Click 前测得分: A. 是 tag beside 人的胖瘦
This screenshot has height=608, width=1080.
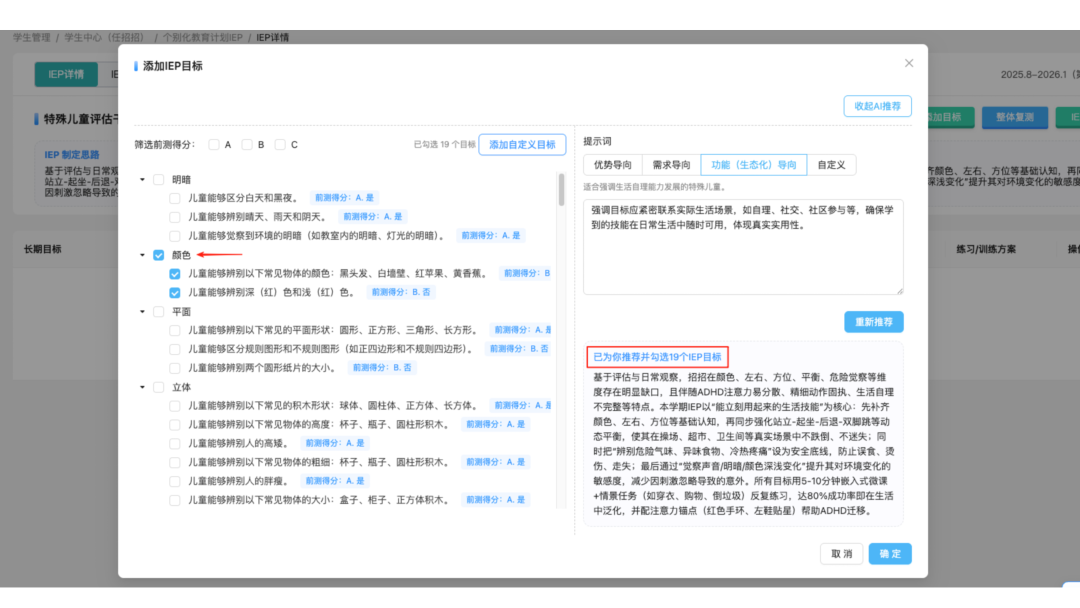(x=335, y=481)
